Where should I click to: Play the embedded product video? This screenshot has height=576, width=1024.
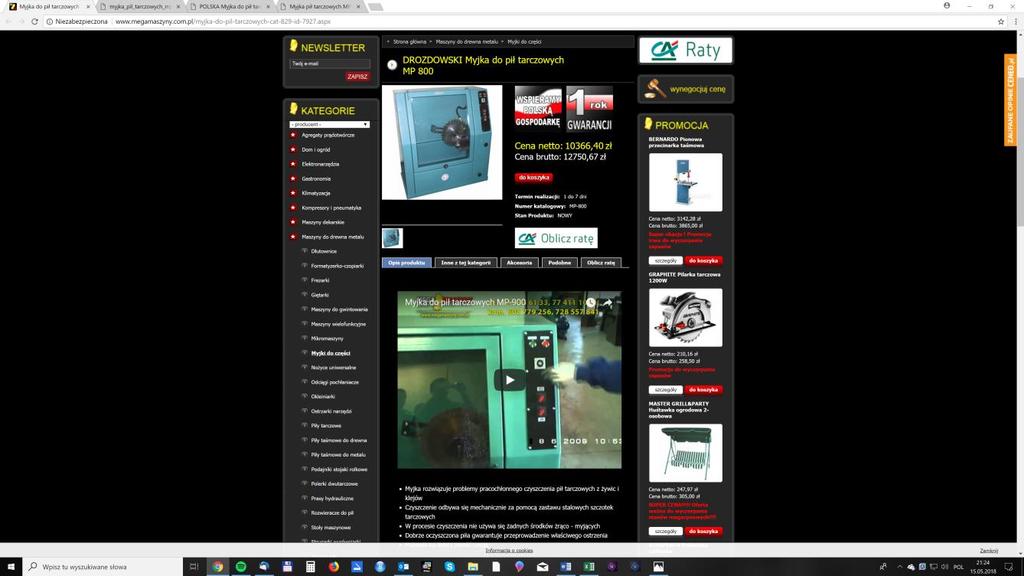(x=509, y=379)
